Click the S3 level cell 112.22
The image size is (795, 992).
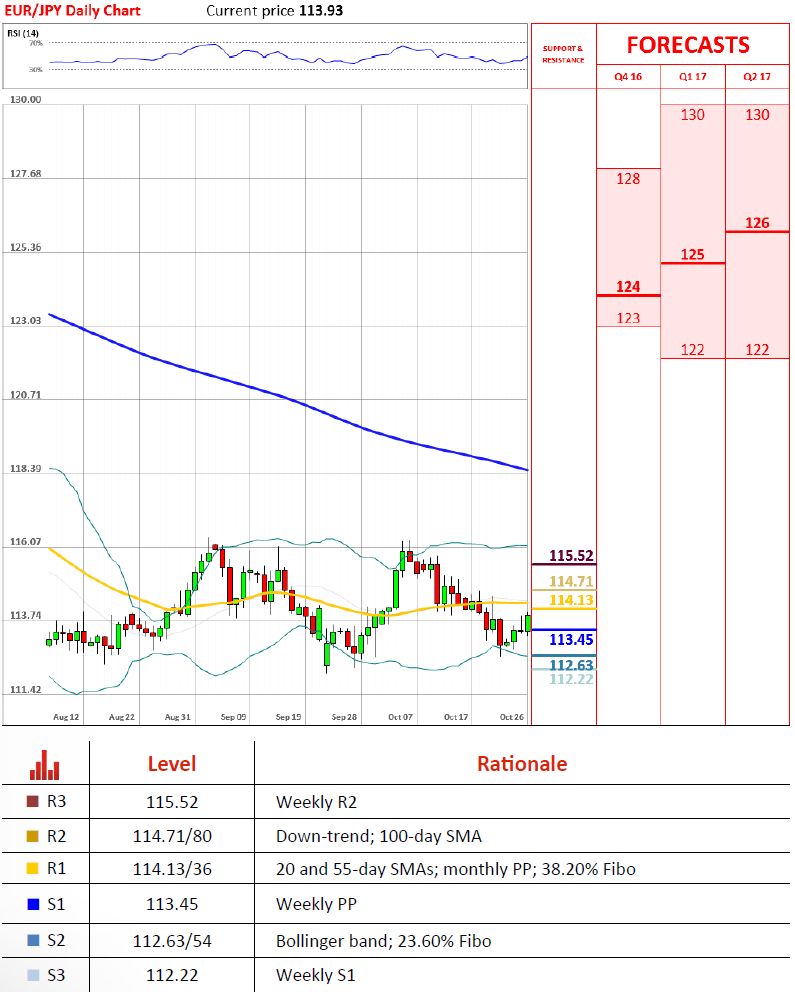(x=172, y=976)
